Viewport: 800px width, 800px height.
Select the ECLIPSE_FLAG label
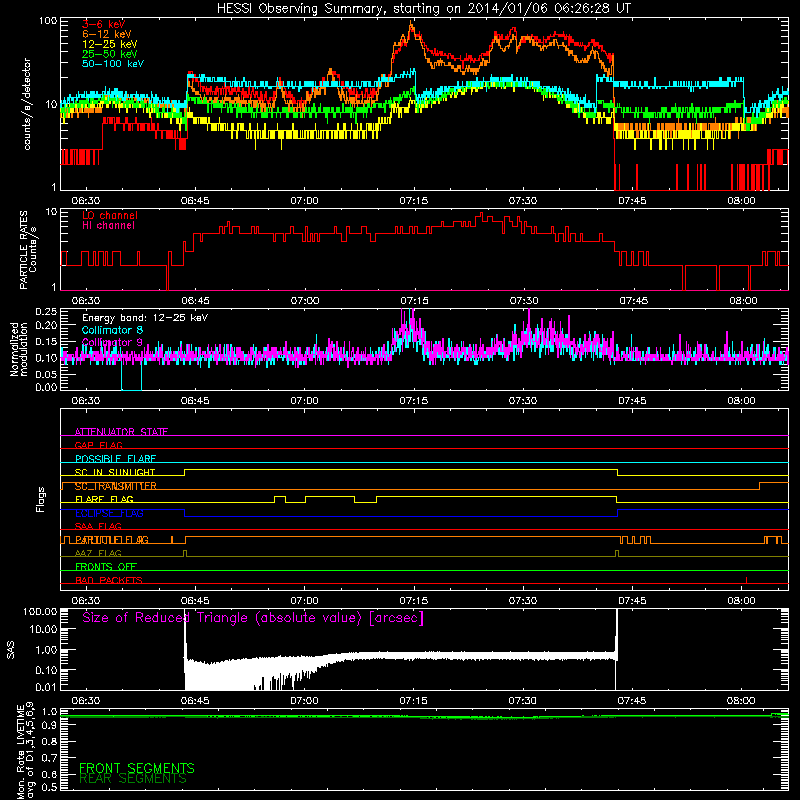click(109, 513)
